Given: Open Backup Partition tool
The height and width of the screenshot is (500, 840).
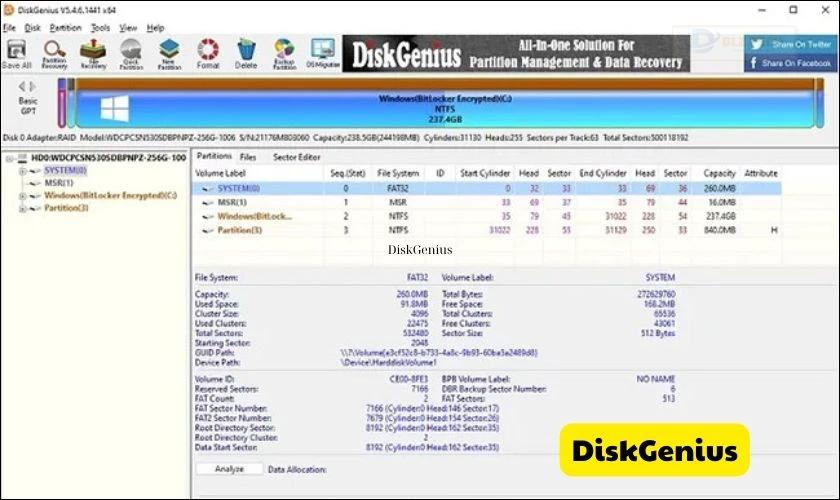Looking at the screenshot, I should (284, 54).
